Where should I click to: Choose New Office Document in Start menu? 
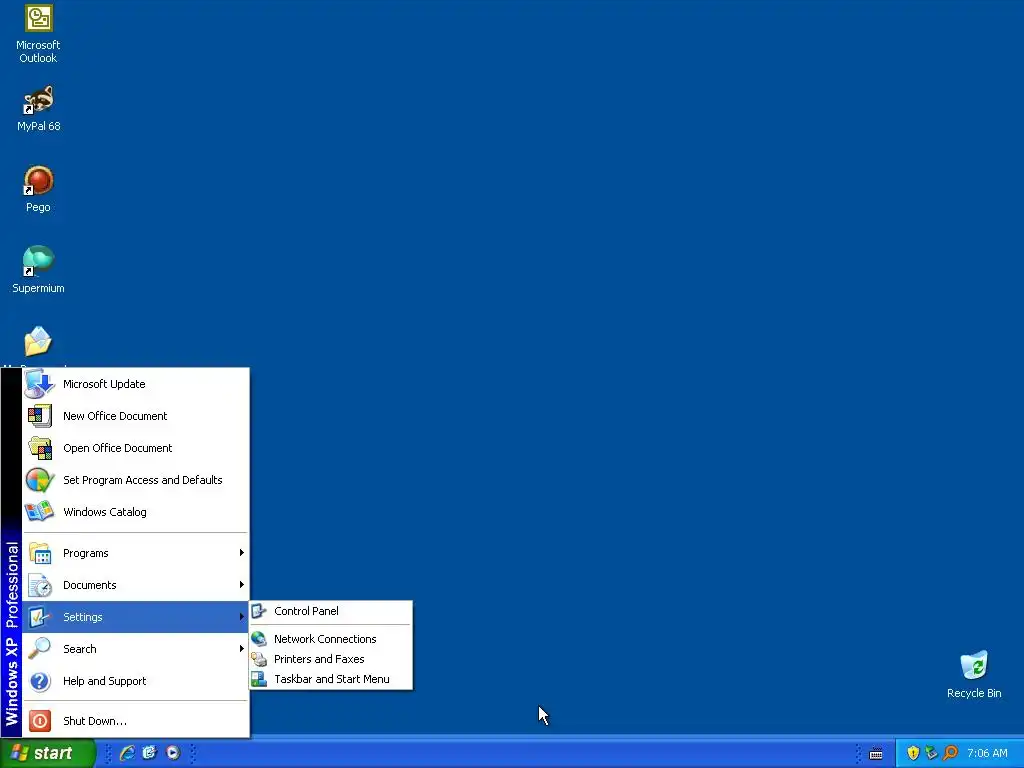[x=136, y=416]
